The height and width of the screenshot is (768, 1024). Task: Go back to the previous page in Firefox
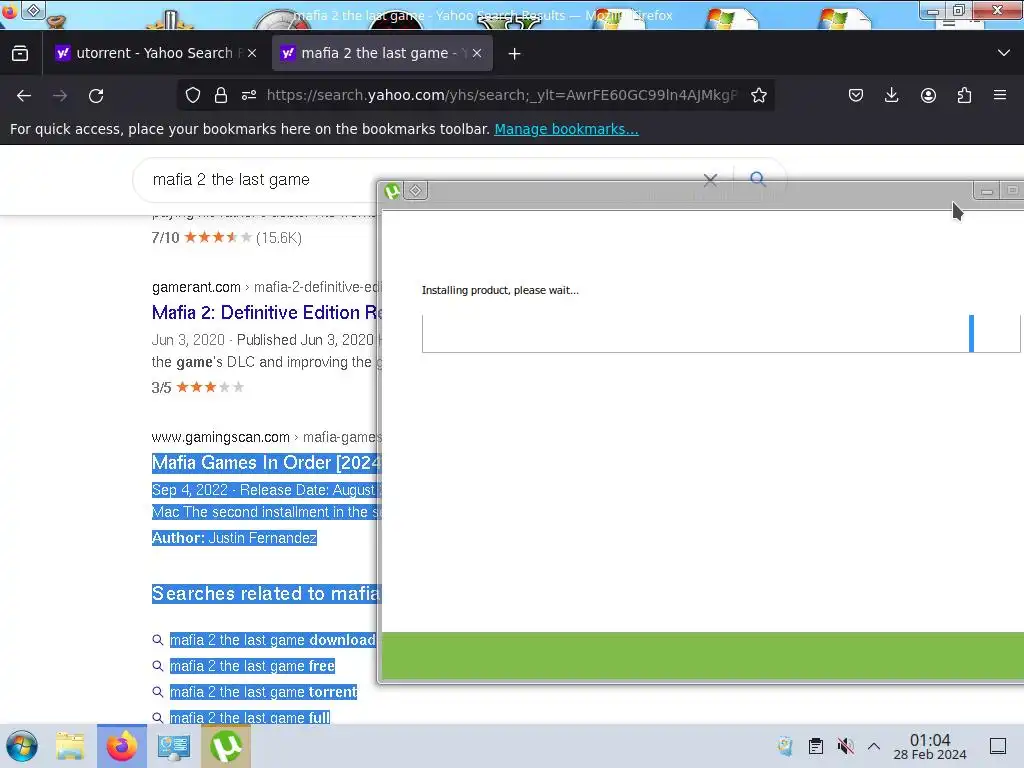tap(24, 95)
